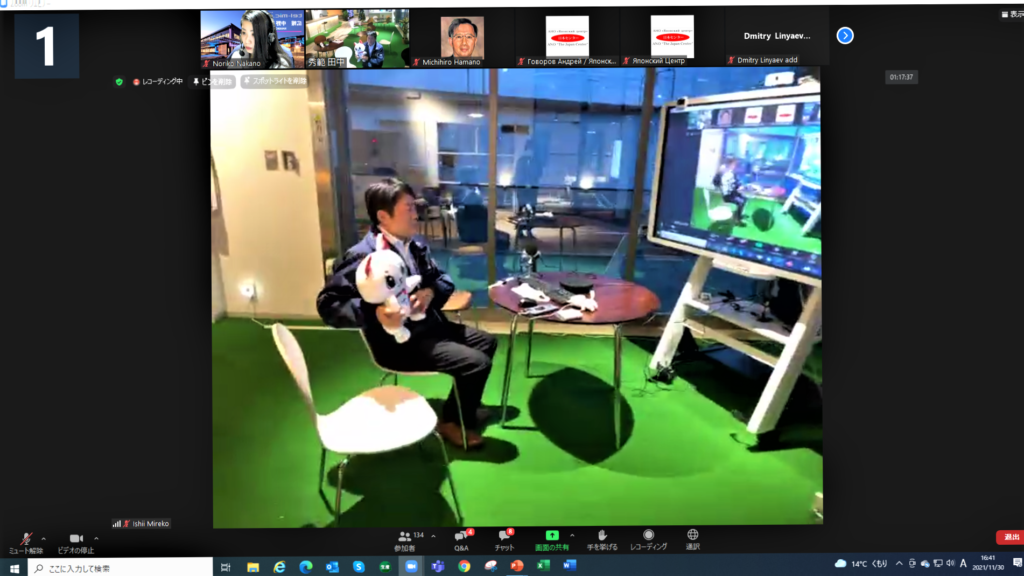Open the interpretation globe menu
The width and height of the screenshot is (1024, 576).
(692, 540)
